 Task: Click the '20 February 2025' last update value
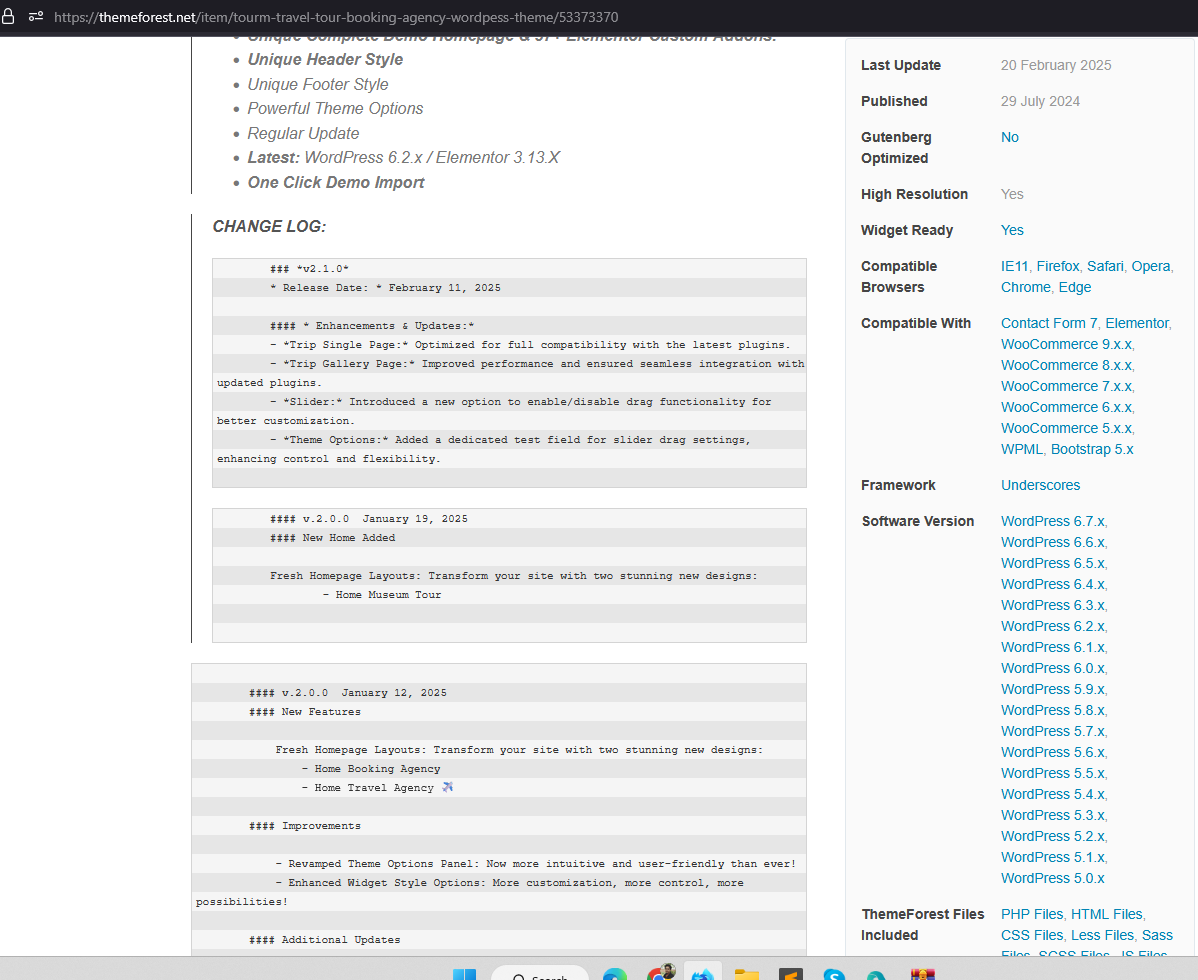click(x=1056, y=66)
